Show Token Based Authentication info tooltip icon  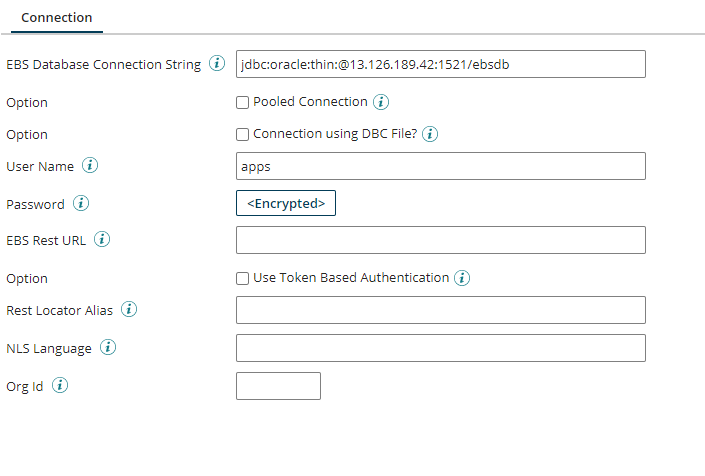click(462, 278)
